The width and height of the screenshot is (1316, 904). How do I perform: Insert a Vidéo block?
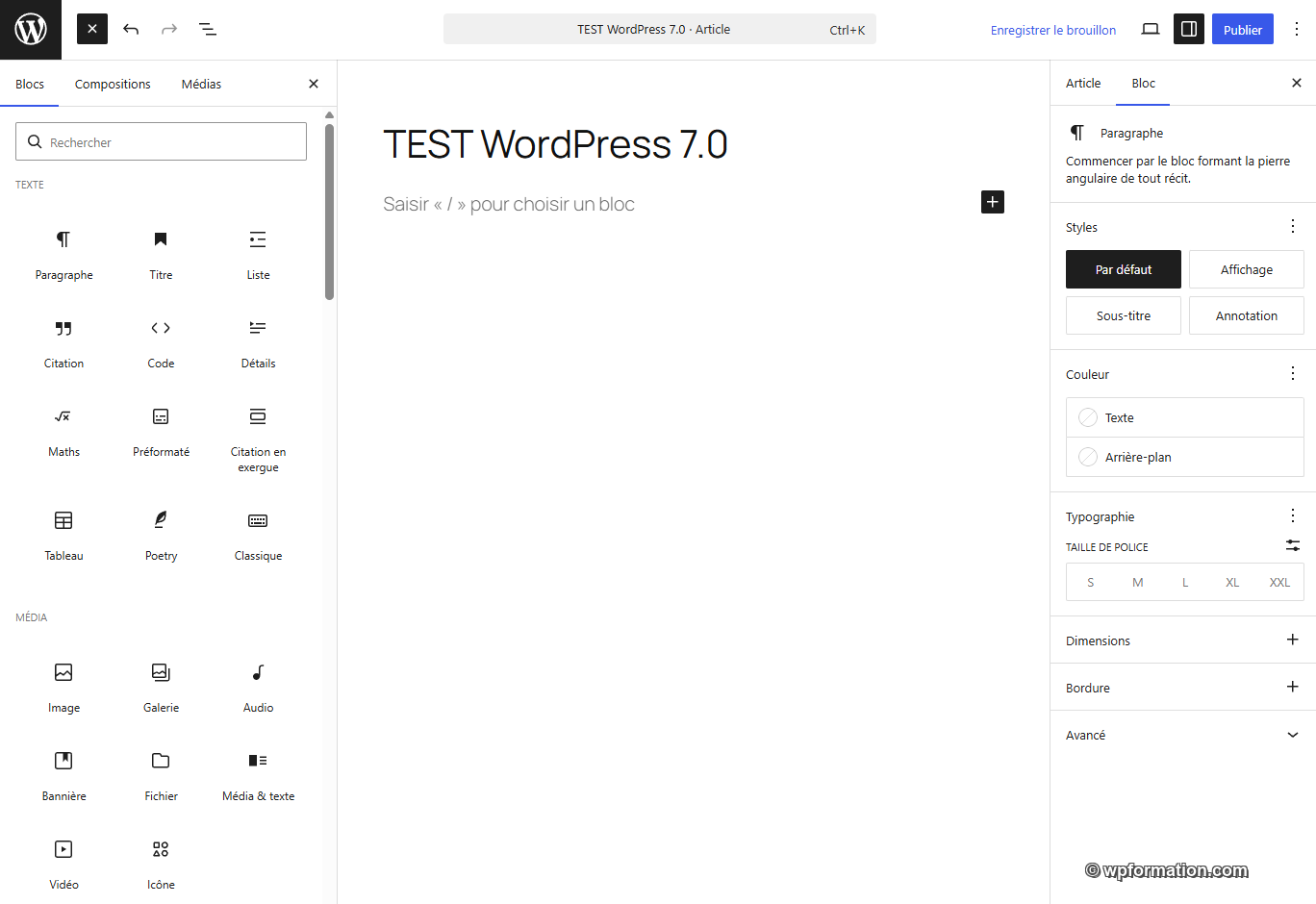pos(63,864)
